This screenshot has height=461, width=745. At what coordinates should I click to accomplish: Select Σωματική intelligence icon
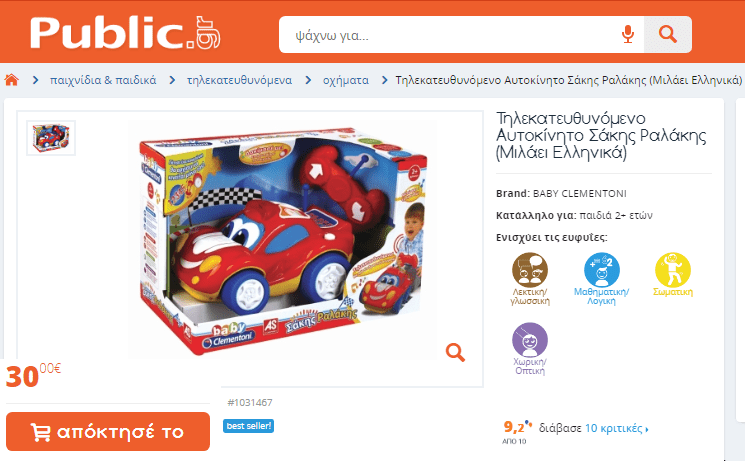pos(673,275)
